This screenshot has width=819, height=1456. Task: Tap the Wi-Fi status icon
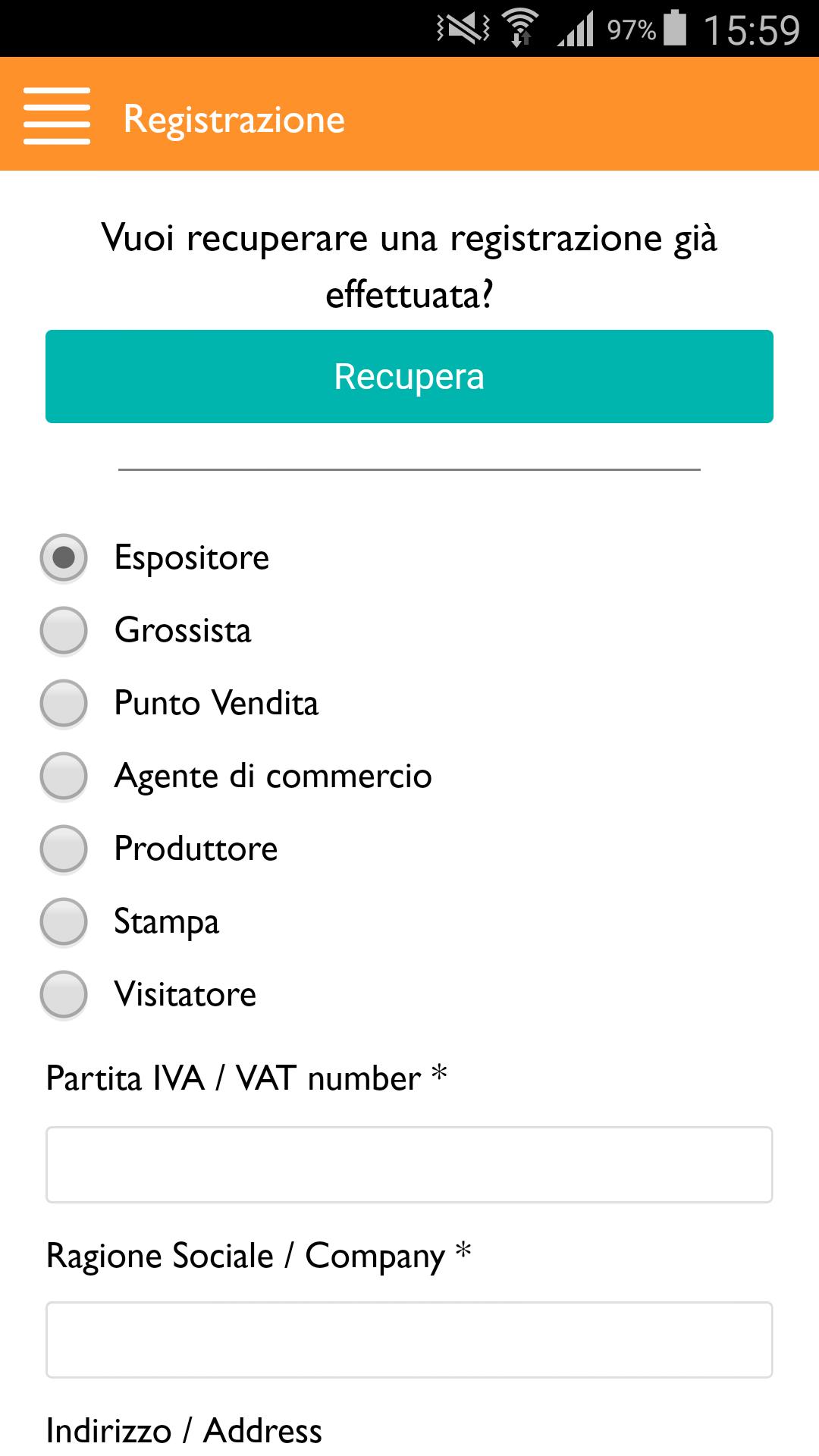(520, 29)
